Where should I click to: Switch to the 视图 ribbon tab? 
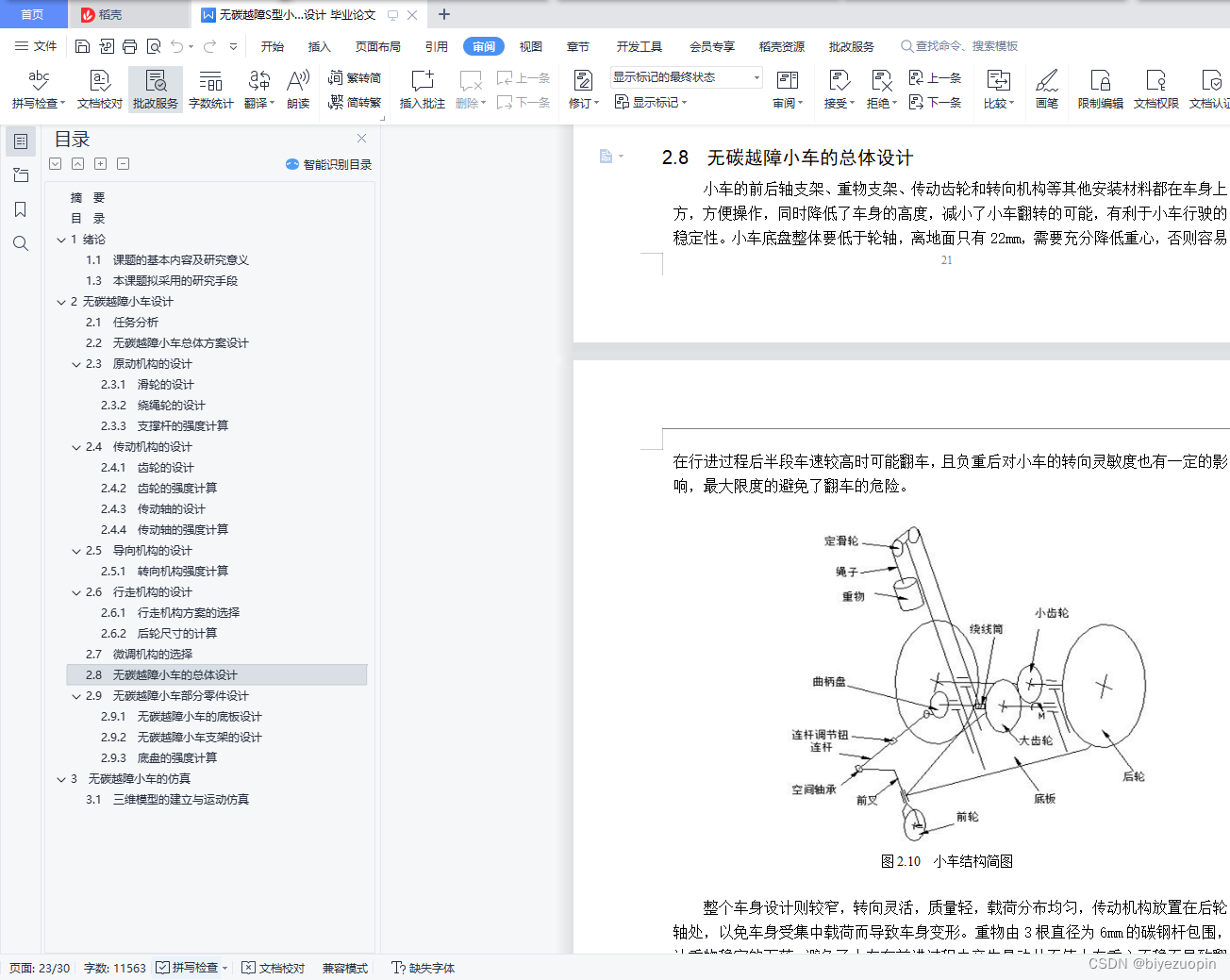tap(531, 46)
